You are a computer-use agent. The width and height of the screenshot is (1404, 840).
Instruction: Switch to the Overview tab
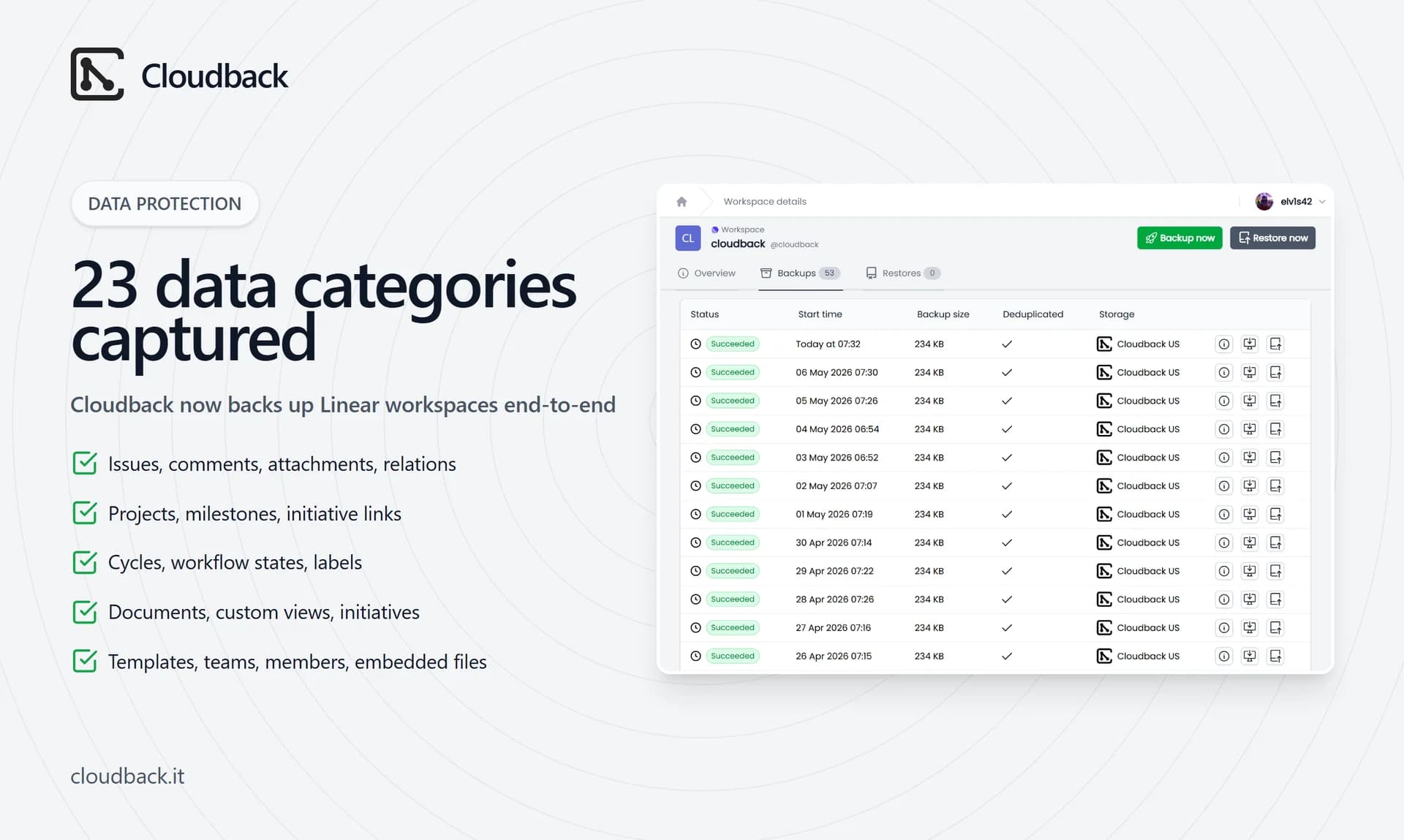(706, 273)
